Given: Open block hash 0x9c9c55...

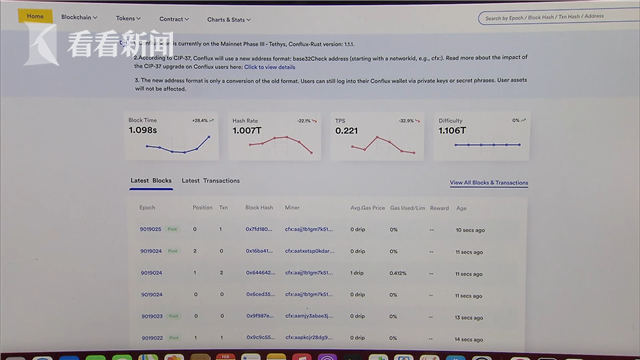Looking at the screenshot, I should point(260,338).
